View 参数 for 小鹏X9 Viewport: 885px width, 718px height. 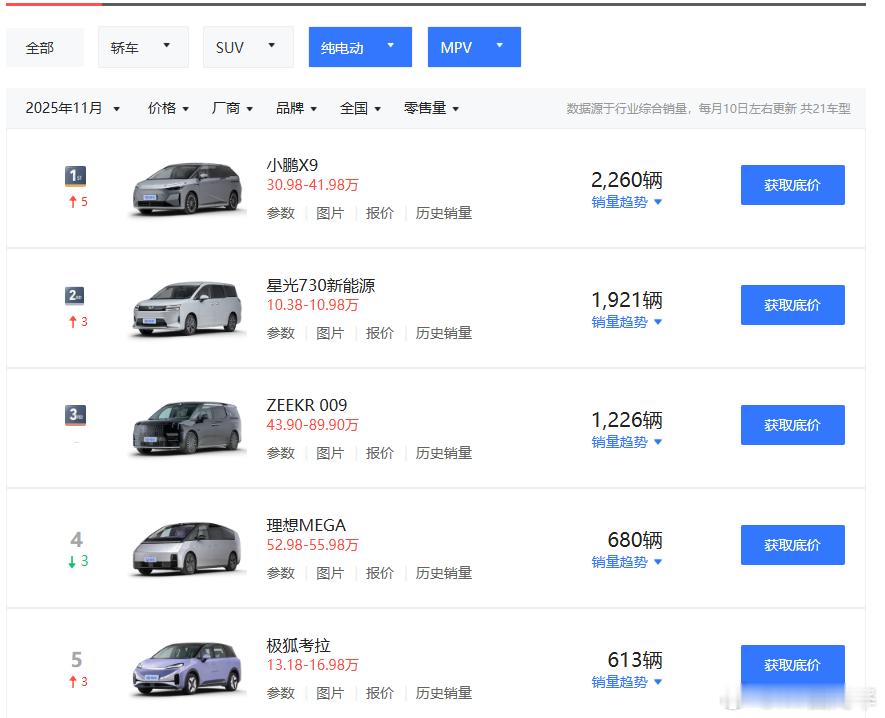click(x=281, y=213)
